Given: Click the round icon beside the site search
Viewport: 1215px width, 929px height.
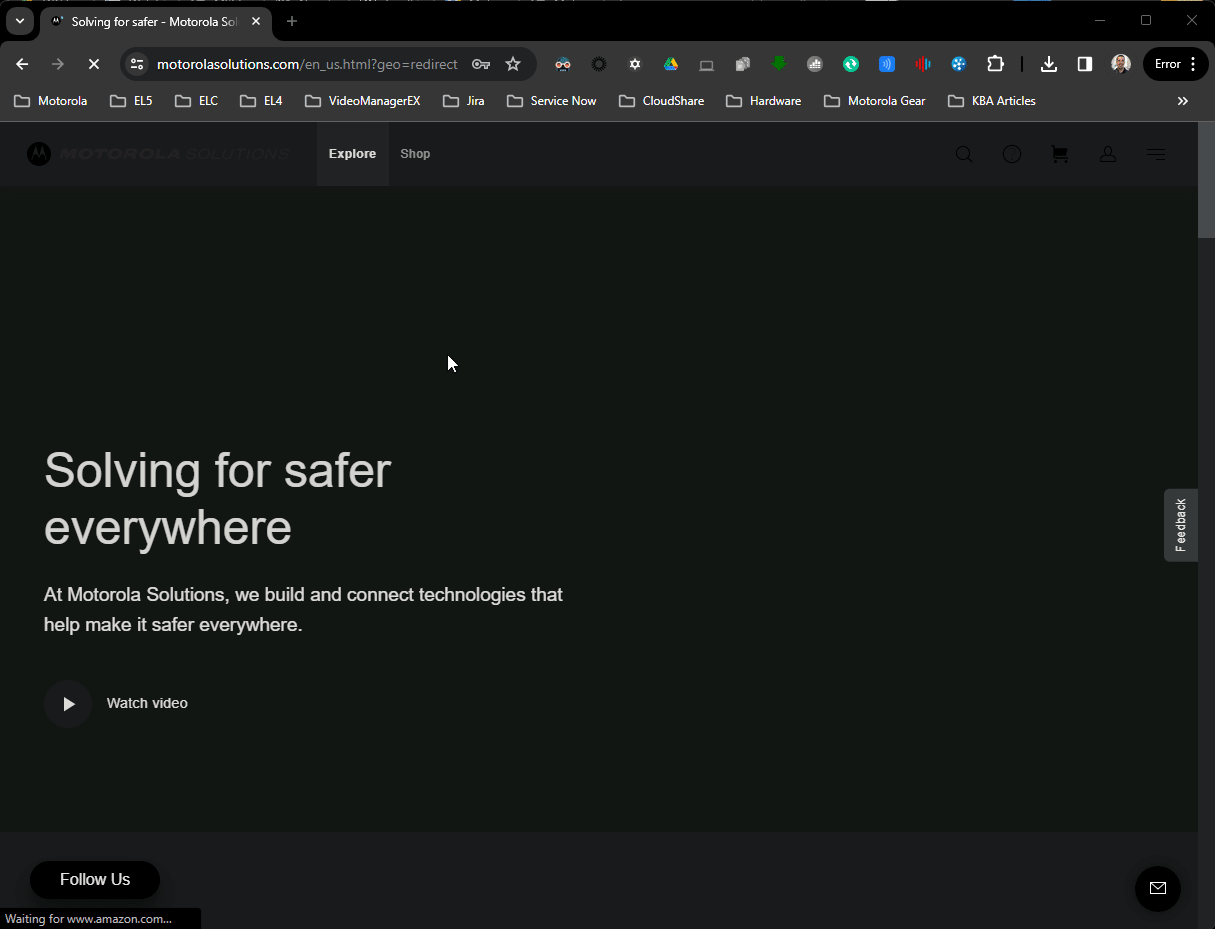Looking at the screenshot, I should point(1012,154).
